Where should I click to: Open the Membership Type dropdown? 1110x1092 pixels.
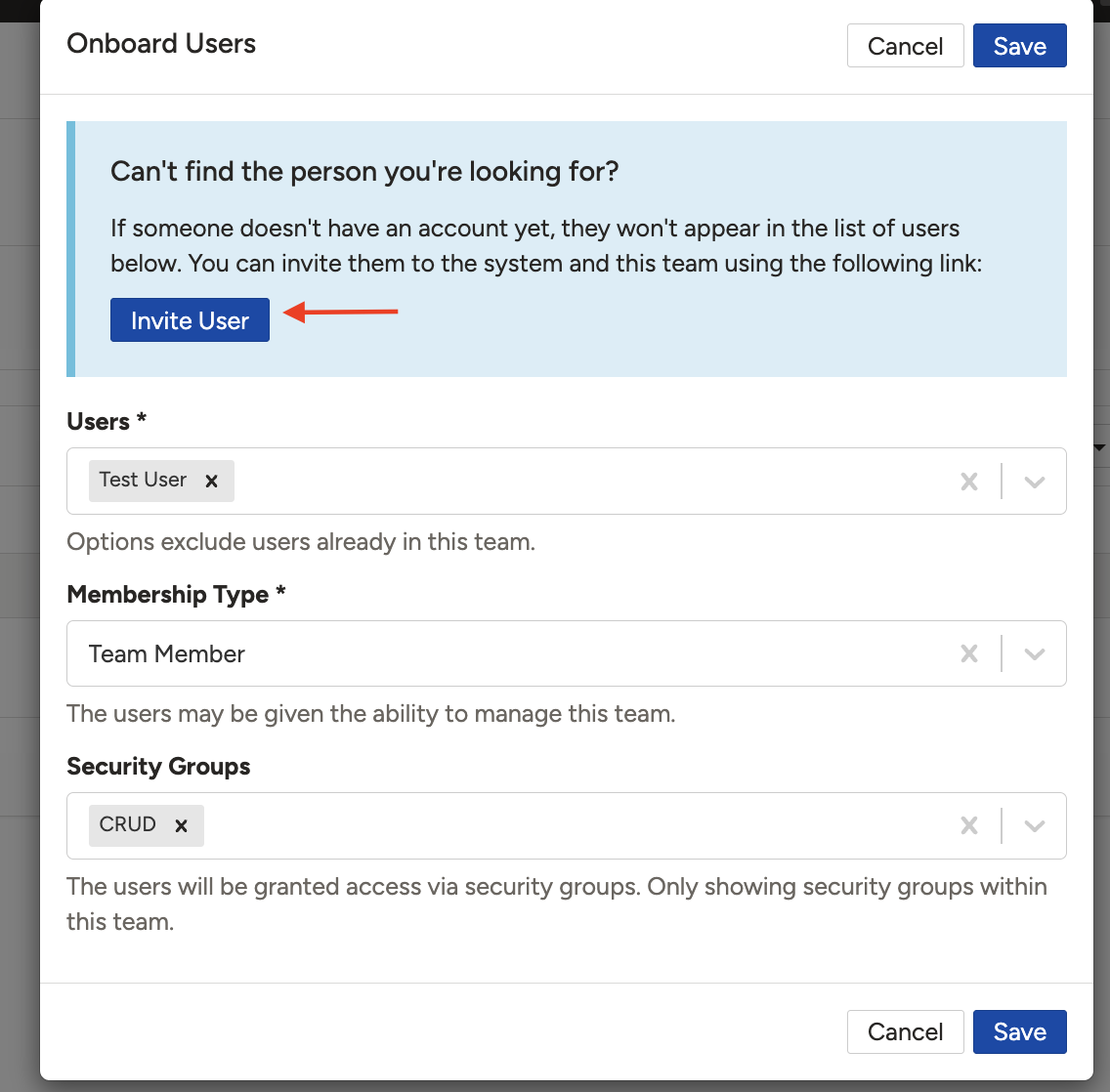1034,653
